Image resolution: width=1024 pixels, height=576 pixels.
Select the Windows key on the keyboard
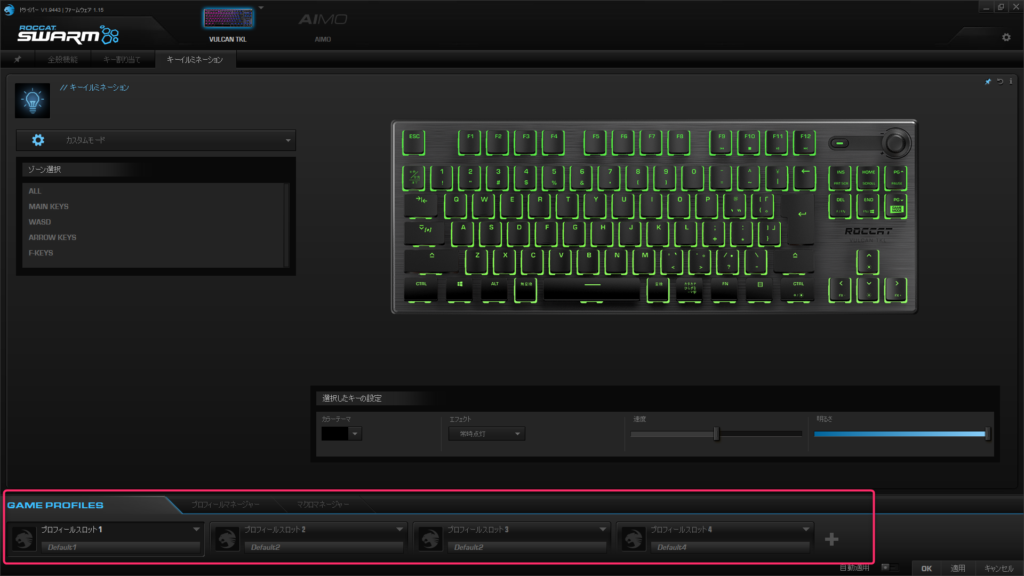460,289
